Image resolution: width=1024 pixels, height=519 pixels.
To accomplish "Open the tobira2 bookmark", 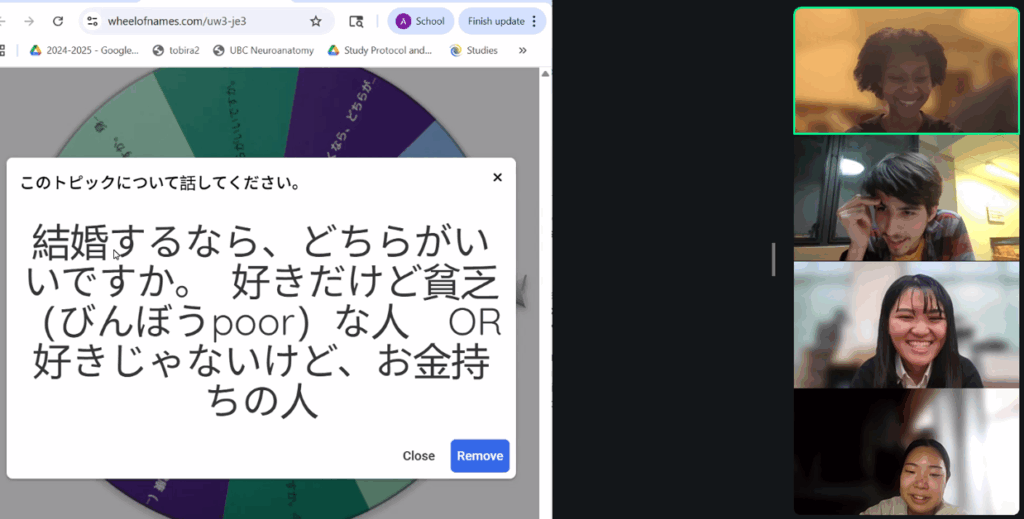I will 176,50.
